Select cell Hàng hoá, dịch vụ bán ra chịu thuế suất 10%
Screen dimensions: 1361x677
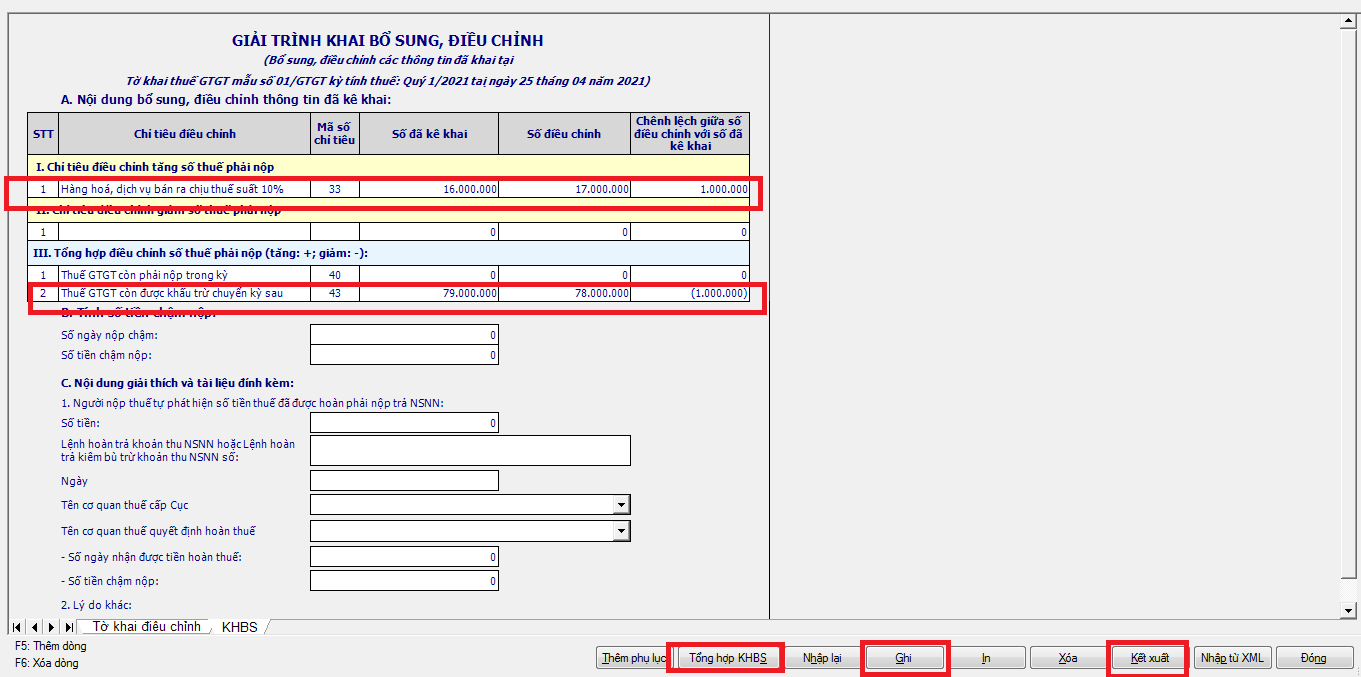[185, 189]
